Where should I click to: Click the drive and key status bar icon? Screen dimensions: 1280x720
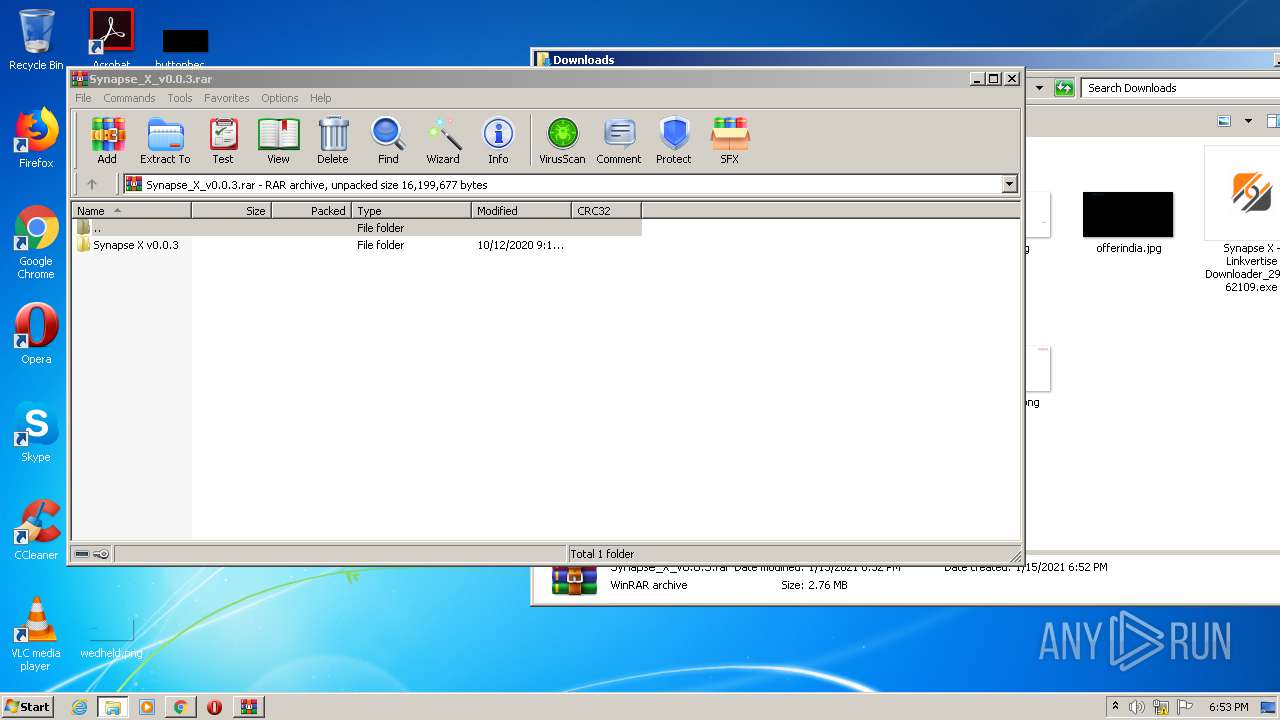(92, 554)
